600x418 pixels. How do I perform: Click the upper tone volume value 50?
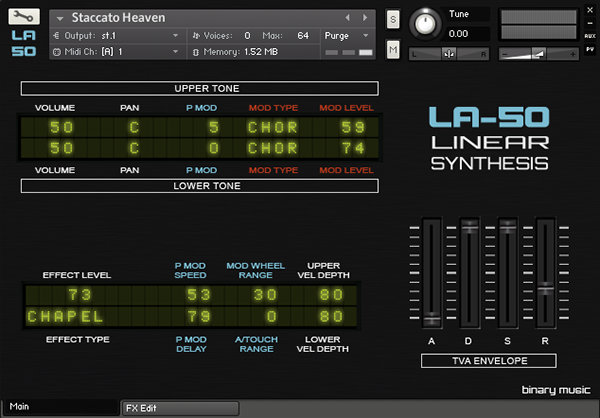61,127
